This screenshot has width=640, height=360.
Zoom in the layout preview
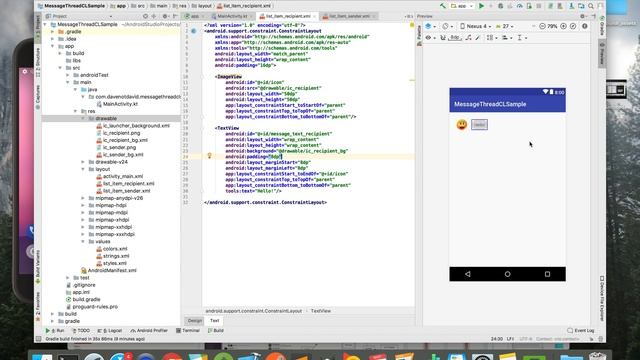pyautogui.click(x=563, y=26)
